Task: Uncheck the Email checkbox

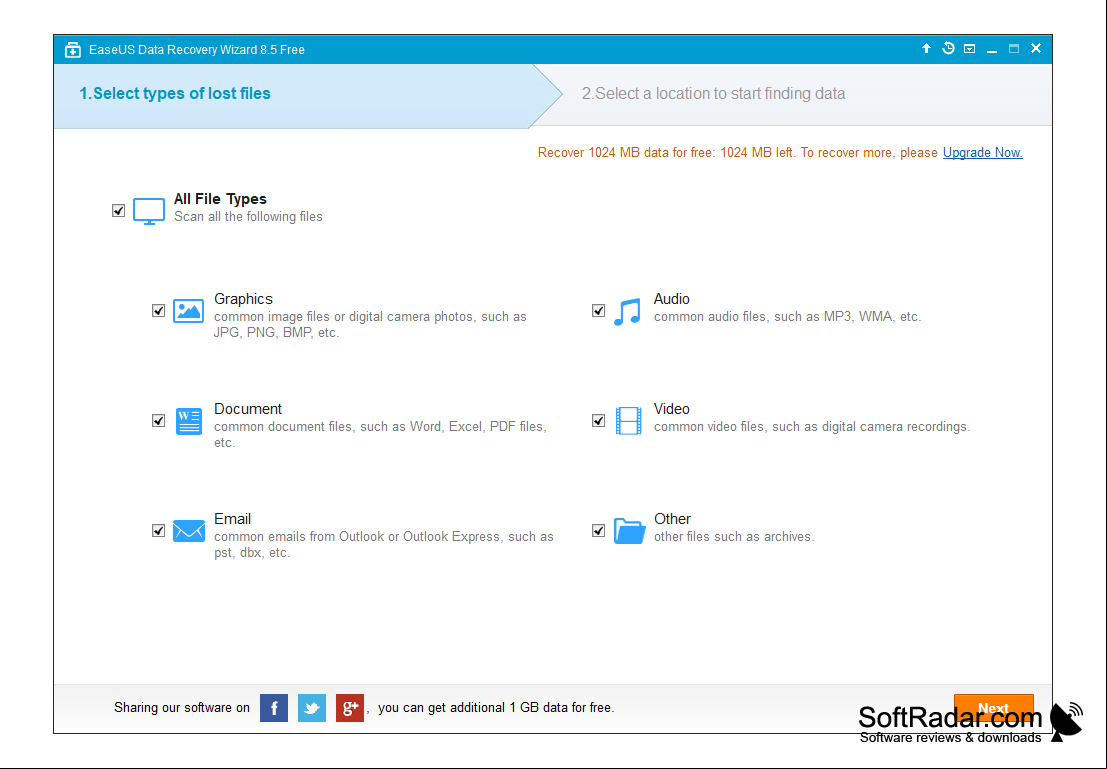Action: (158, 530)
